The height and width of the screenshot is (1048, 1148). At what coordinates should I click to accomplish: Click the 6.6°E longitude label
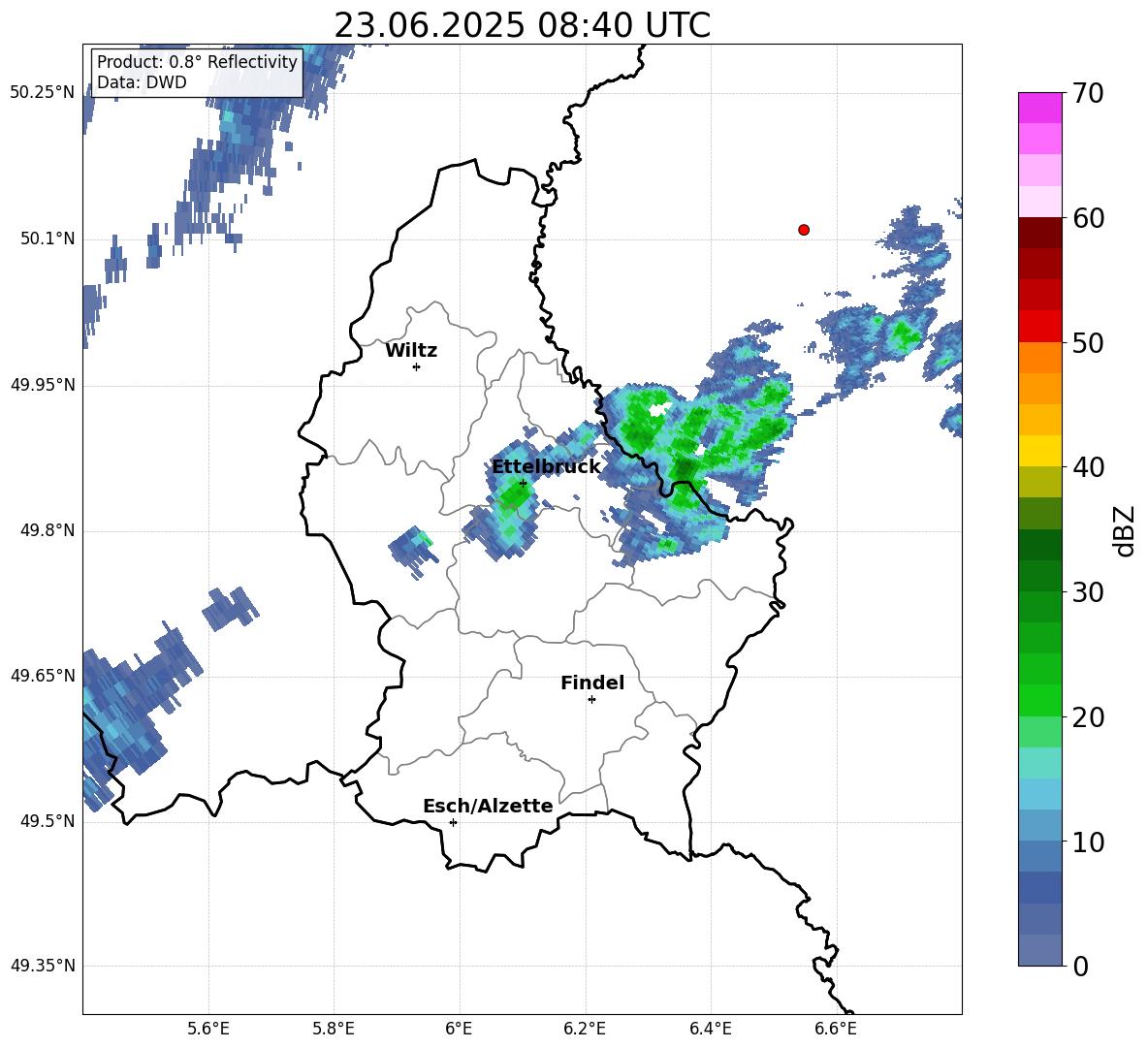click(836, 1030)
